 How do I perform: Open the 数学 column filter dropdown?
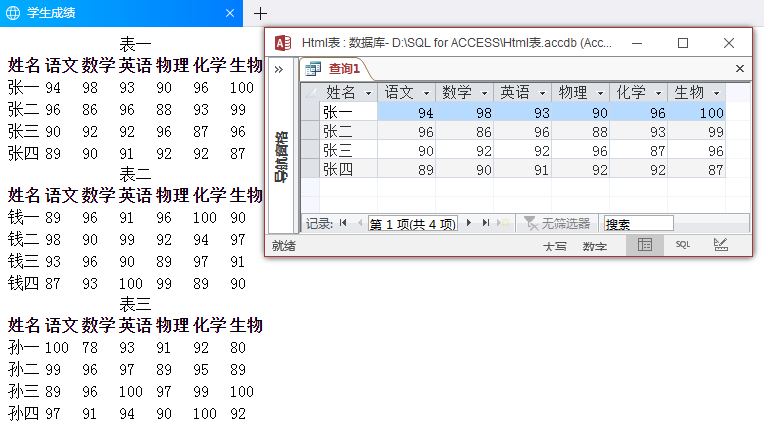coord(484,93)
